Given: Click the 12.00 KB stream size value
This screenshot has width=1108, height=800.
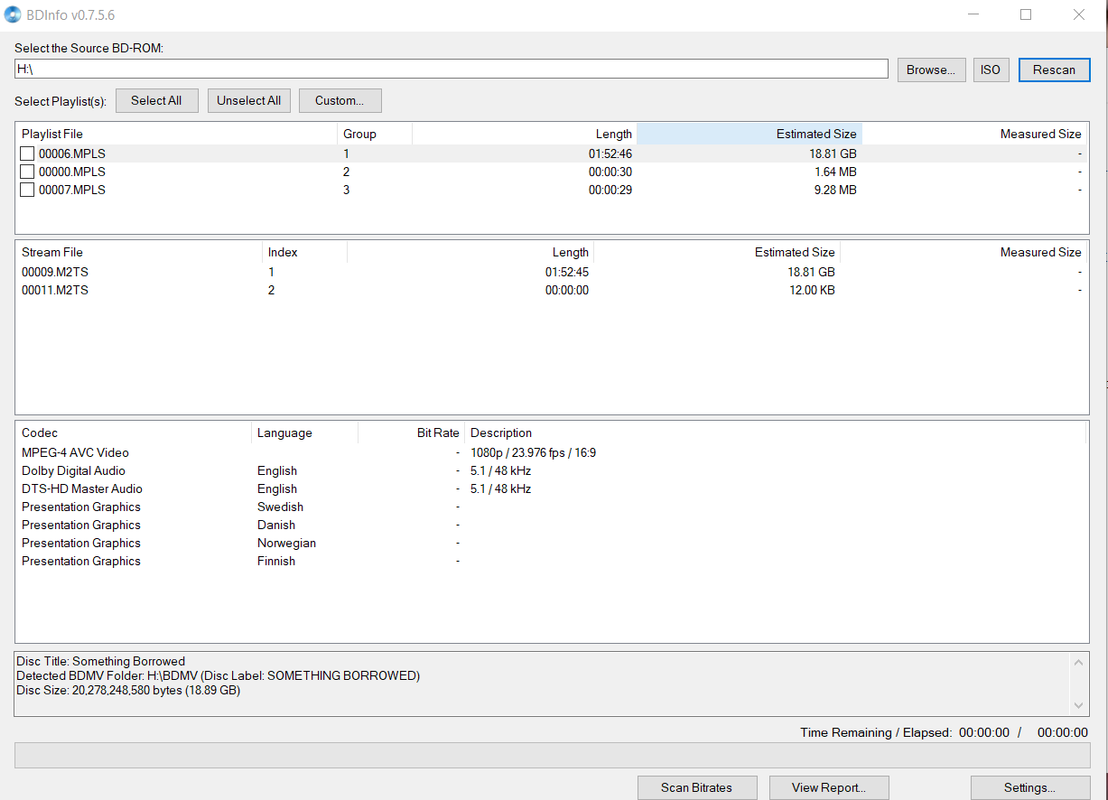Looking at the screenshot, I should pyautogui.click(x=812, y=290).
